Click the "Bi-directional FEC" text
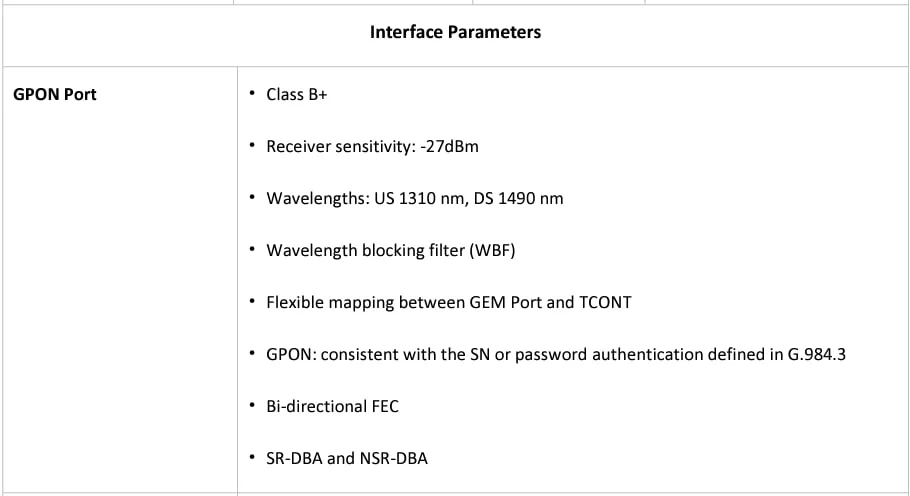This screenshot has height=496, width=910. point(332,406)
